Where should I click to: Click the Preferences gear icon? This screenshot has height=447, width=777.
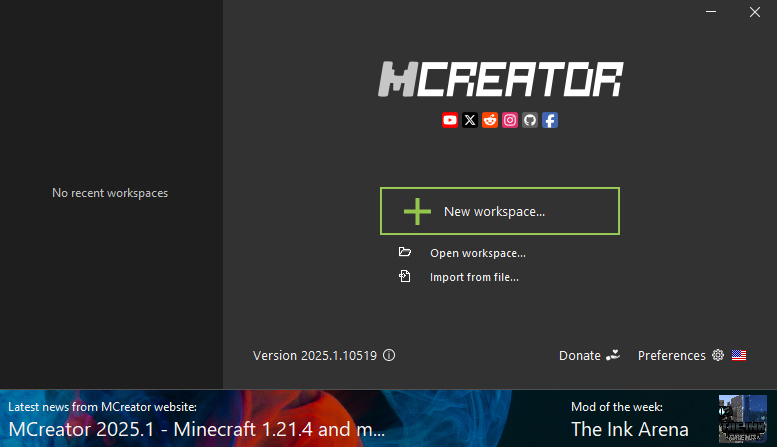pos(718,355)
